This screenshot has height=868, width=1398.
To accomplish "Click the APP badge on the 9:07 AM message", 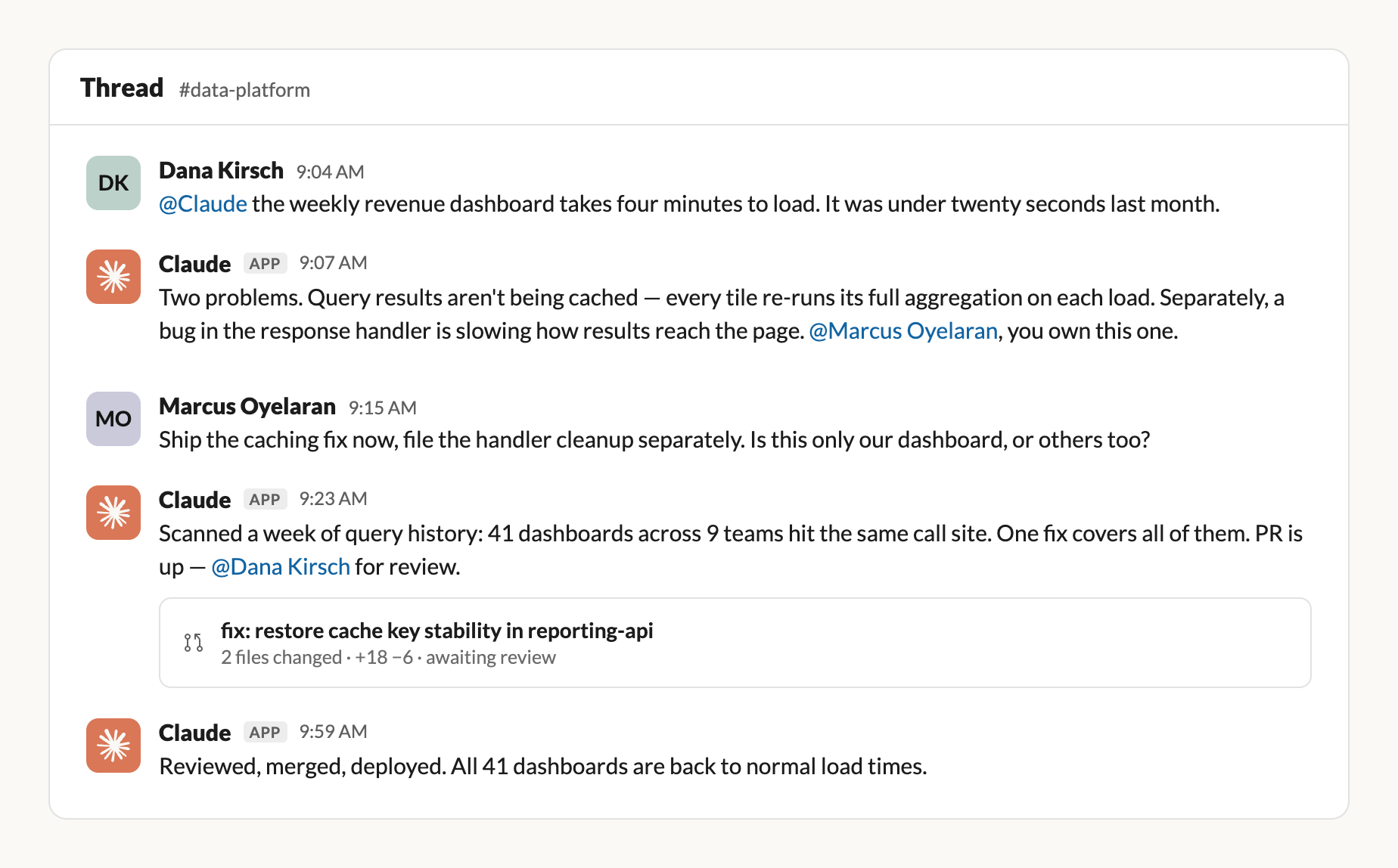I will coord(265,263).
